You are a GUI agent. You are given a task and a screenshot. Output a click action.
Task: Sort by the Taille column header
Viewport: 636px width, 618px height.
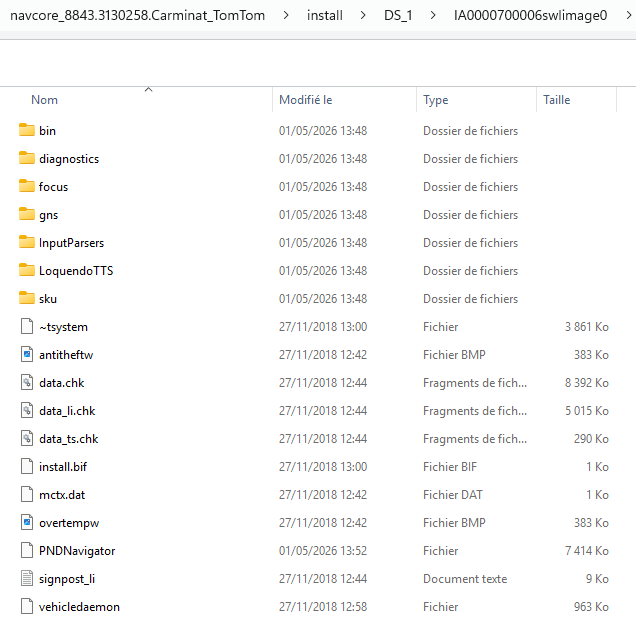point(556,100)
